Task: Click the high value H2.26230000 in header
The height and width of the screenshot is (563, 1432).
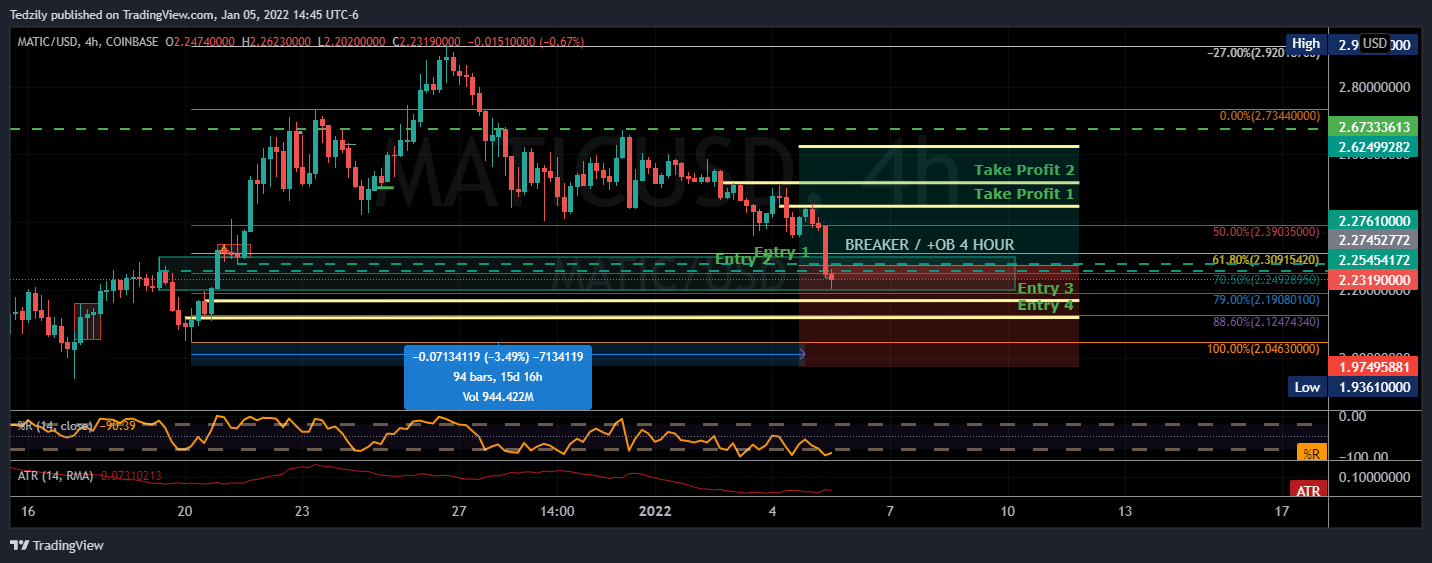Action: (x=278, y=42)
